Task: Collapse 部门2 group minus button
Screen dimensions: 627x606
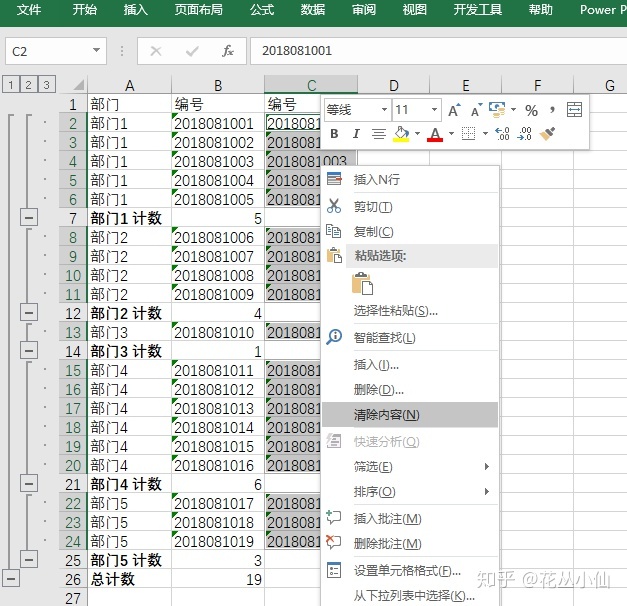Action: tap(29, 313)
